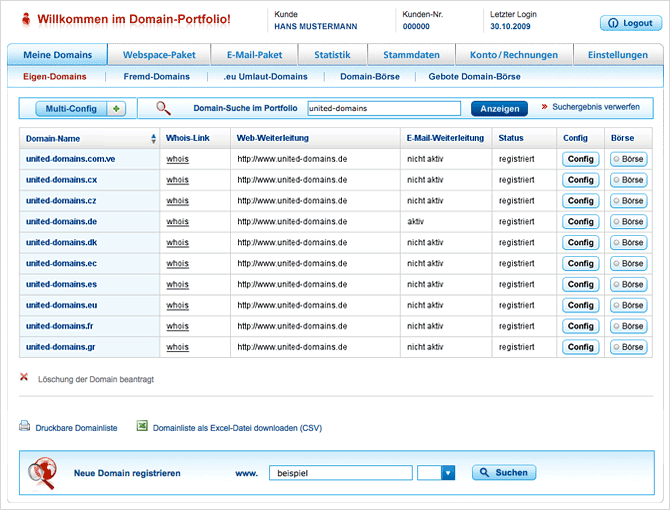Click the Druckbare Domainliste link
The image size is (670, 510).
76,428
